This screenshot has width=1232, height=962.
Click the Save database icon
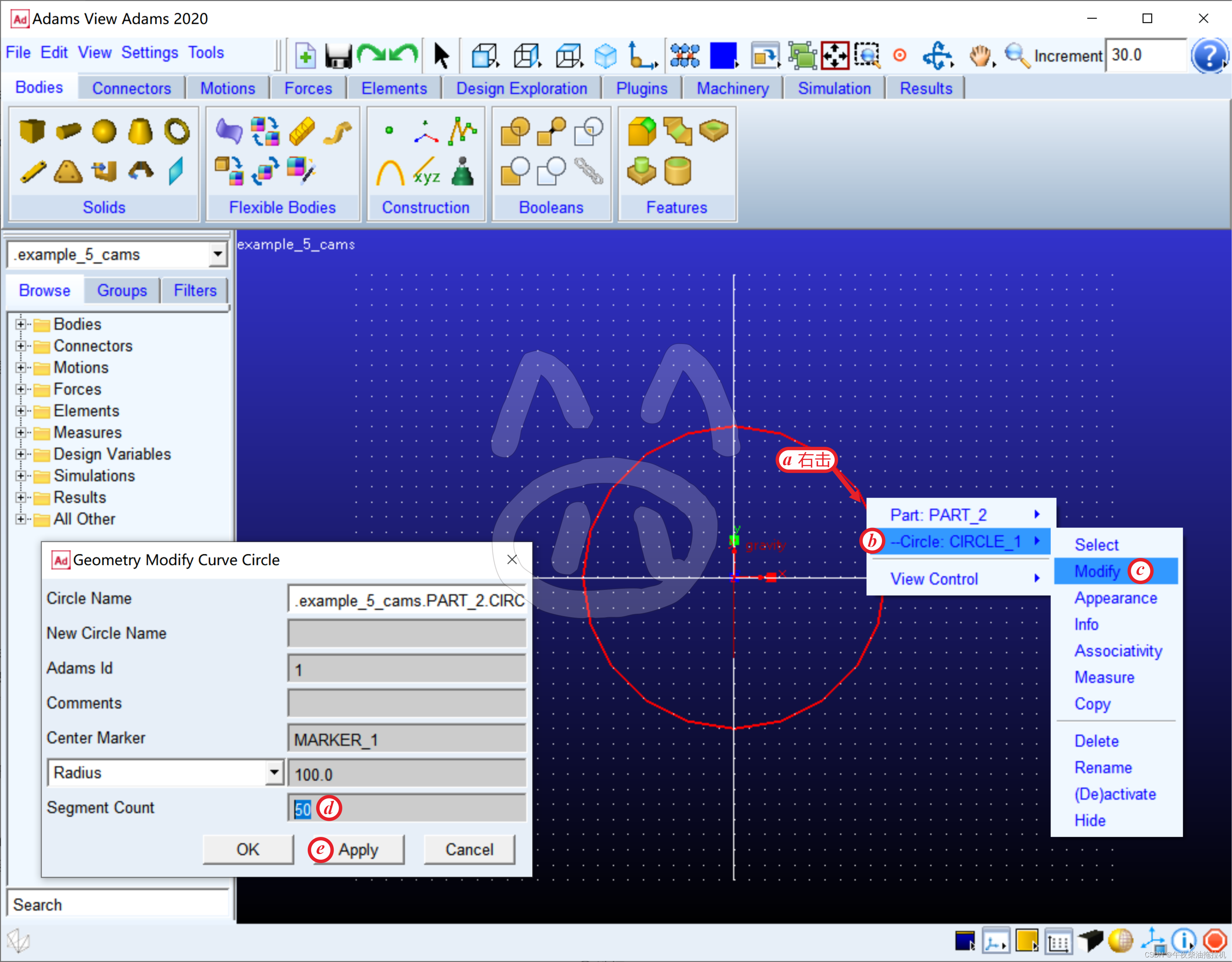point(338,56)
